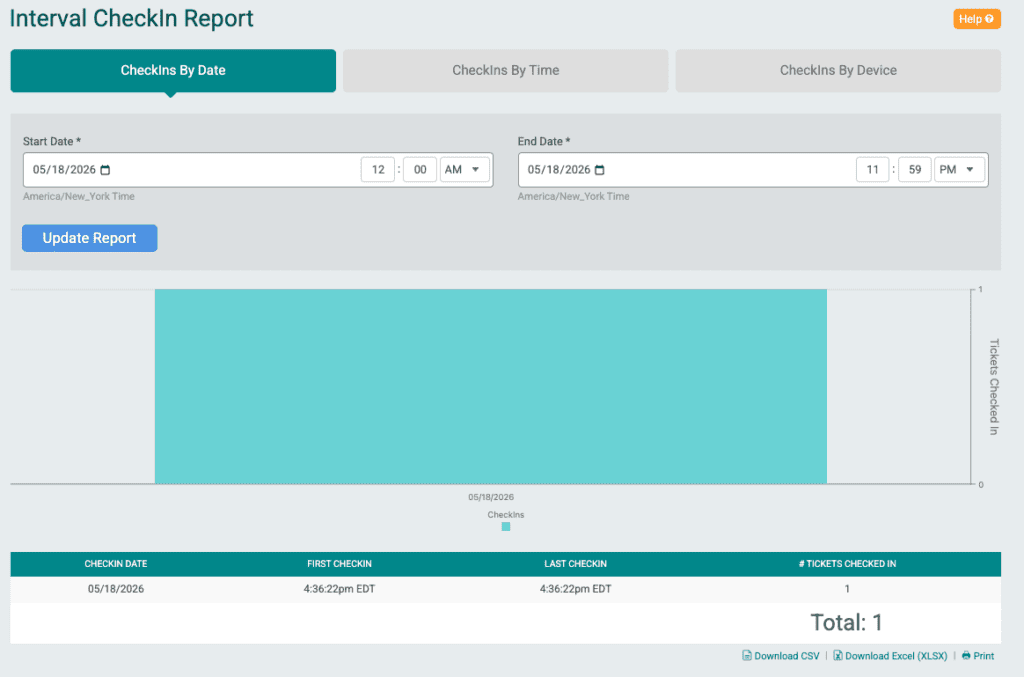This screenshot has height=677, width=1024.
Task: Click the End Date minutes field
Action: point(915,170)
